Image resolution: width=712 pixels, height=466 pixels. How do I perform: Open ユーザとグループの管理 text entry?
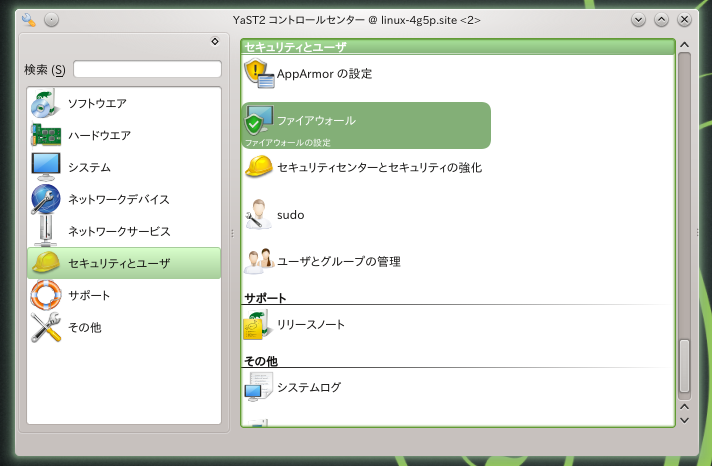[339, 262]
